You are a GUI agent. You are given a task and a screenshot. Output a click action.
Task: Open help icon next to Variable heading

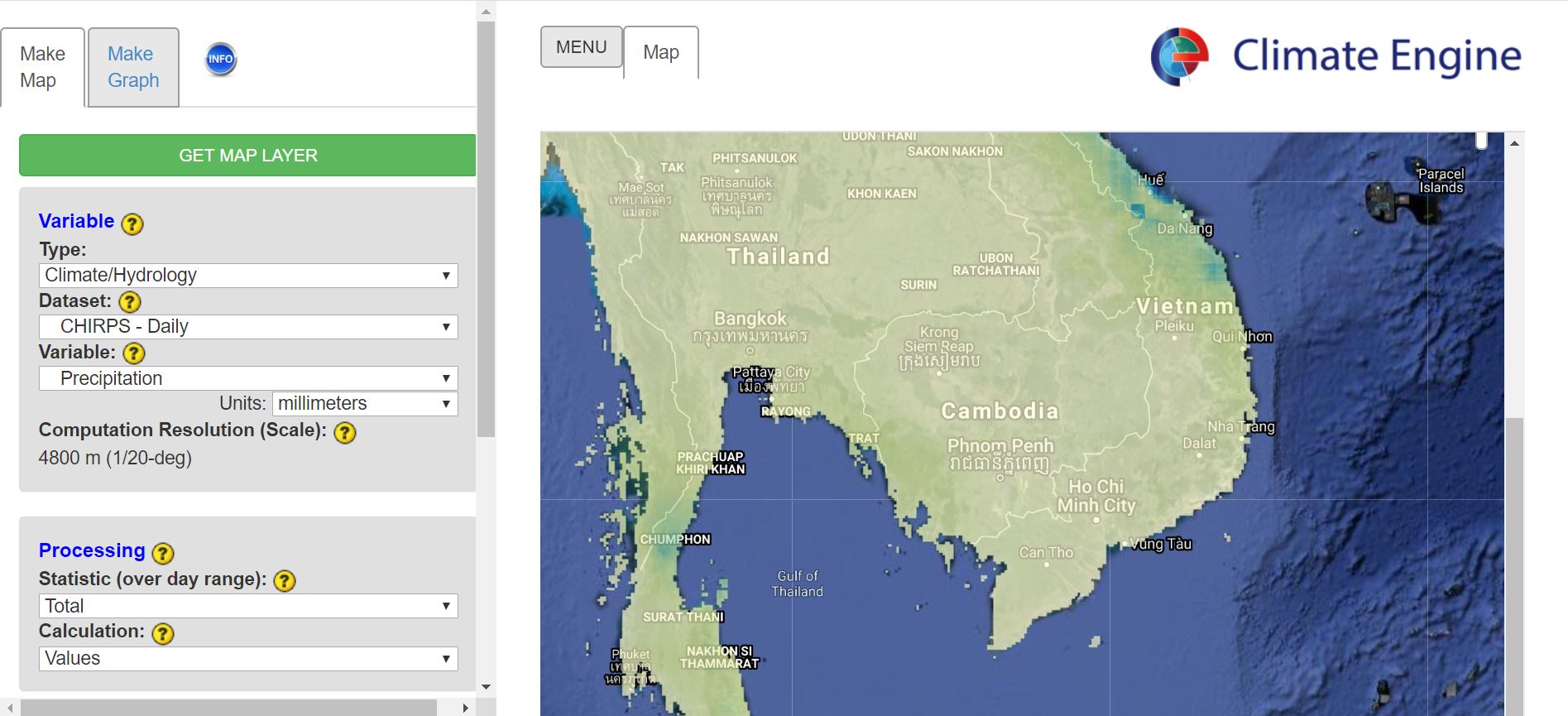click(132, 223)
